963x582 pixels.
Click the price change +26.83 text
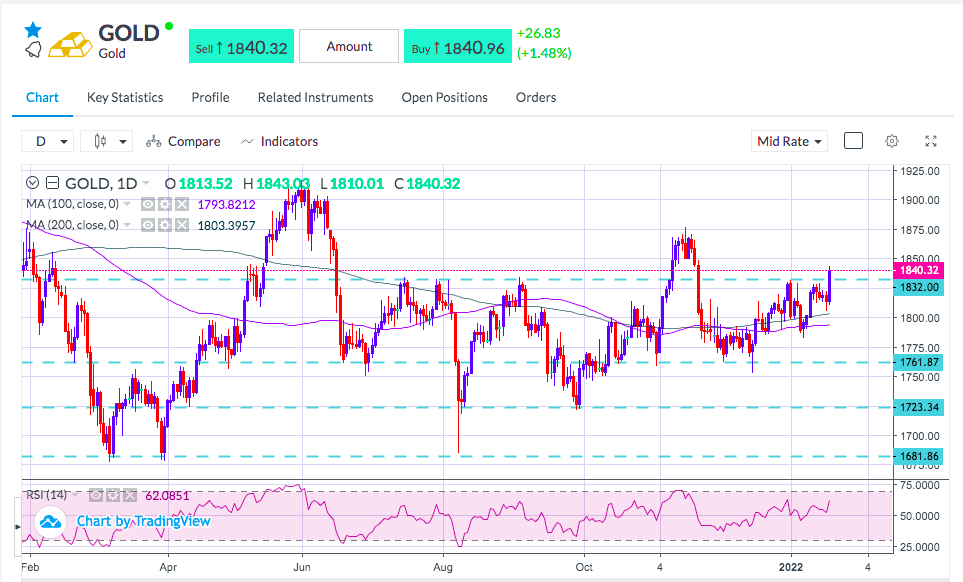539,33
